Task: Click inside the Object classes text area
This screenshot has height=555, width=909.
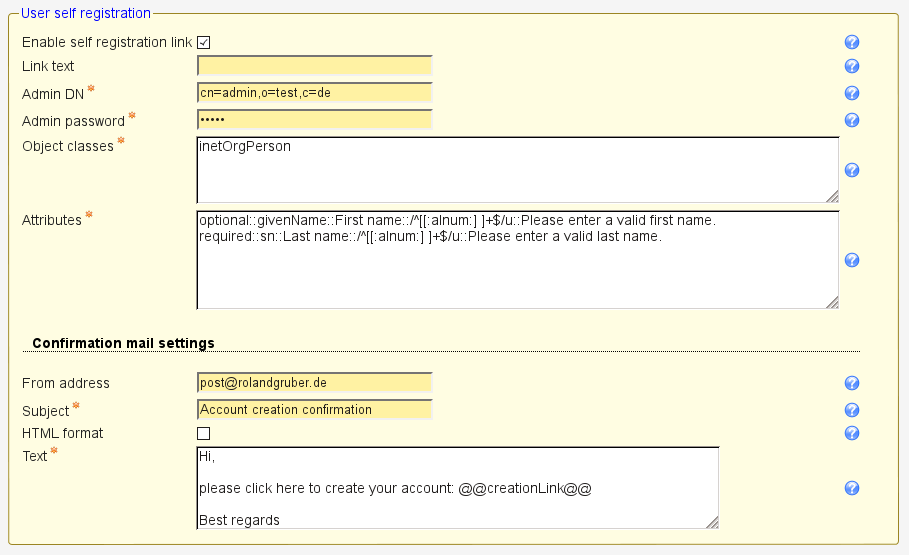Action: point(517,170)
